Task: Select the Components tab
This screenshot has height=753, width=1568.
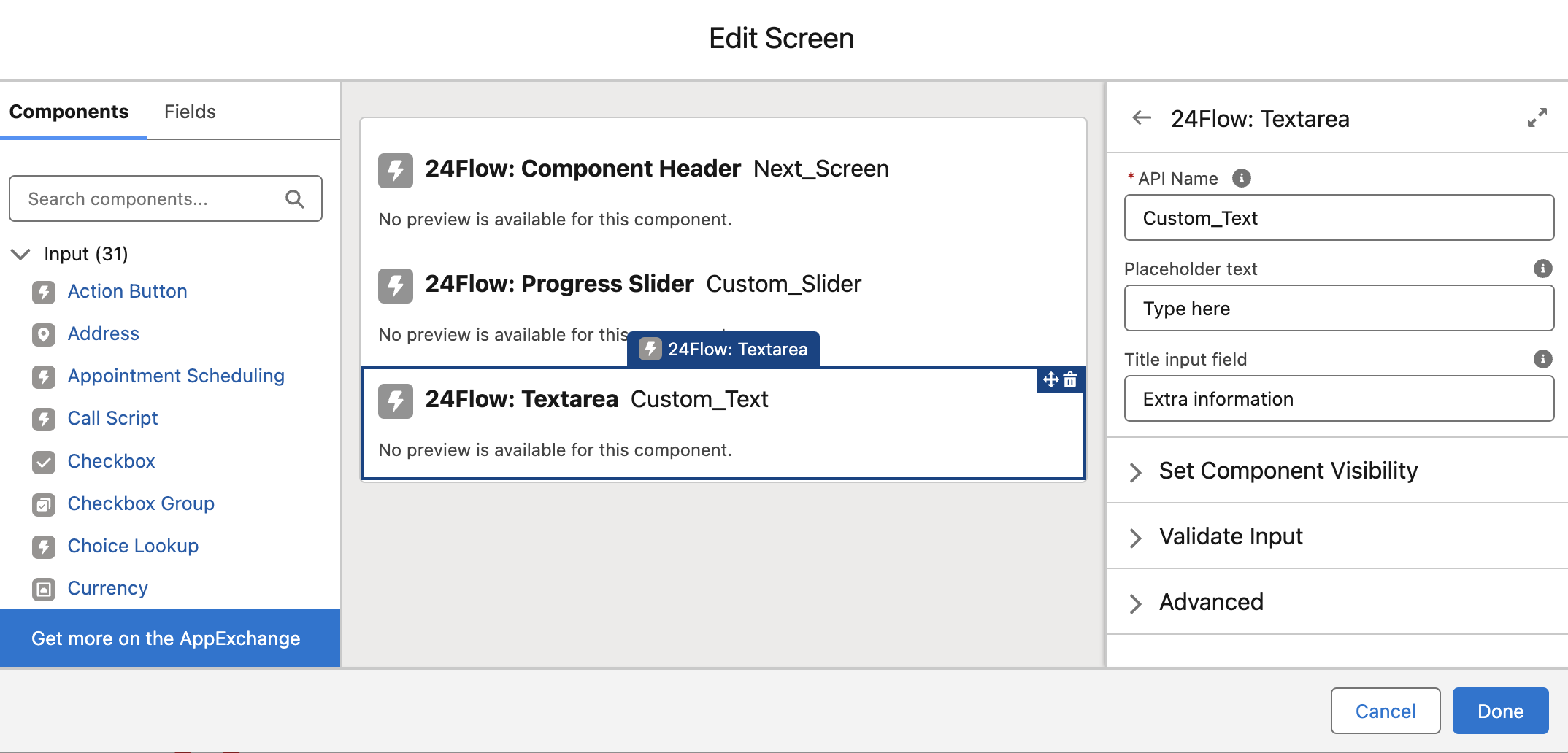Action: 69,112
